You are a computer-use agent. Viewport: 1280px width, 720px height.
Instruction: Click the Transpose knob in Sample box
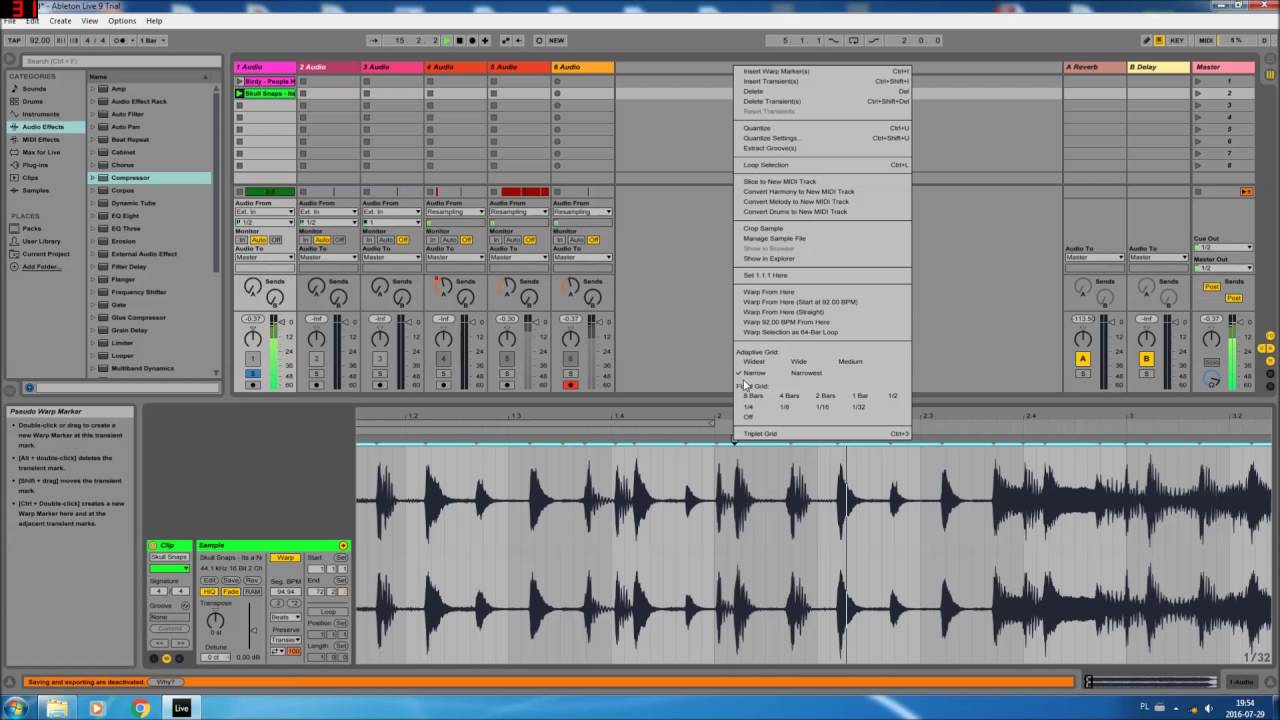tap(215, 620)
